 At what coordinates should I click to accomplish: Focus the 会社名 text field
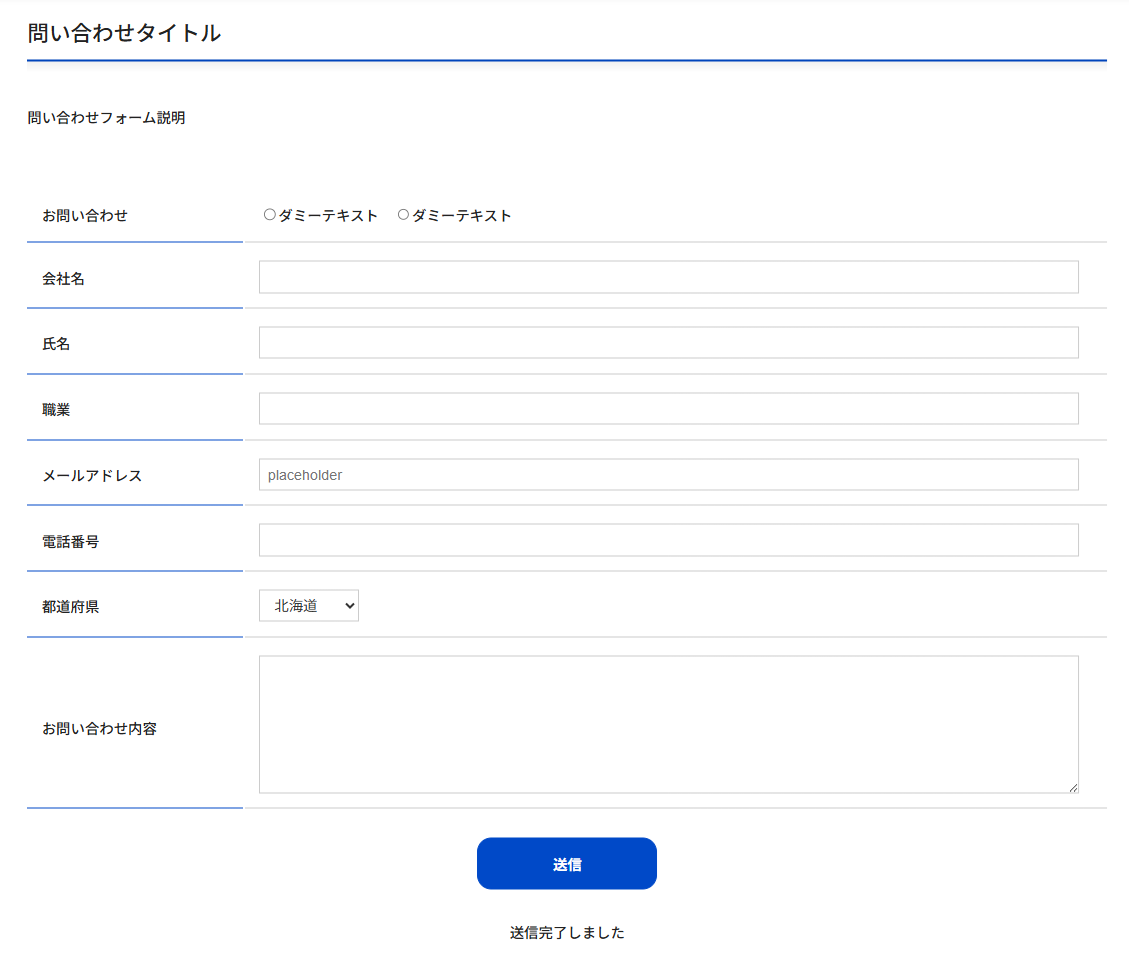pyautogui.click(x=668, y=277)
